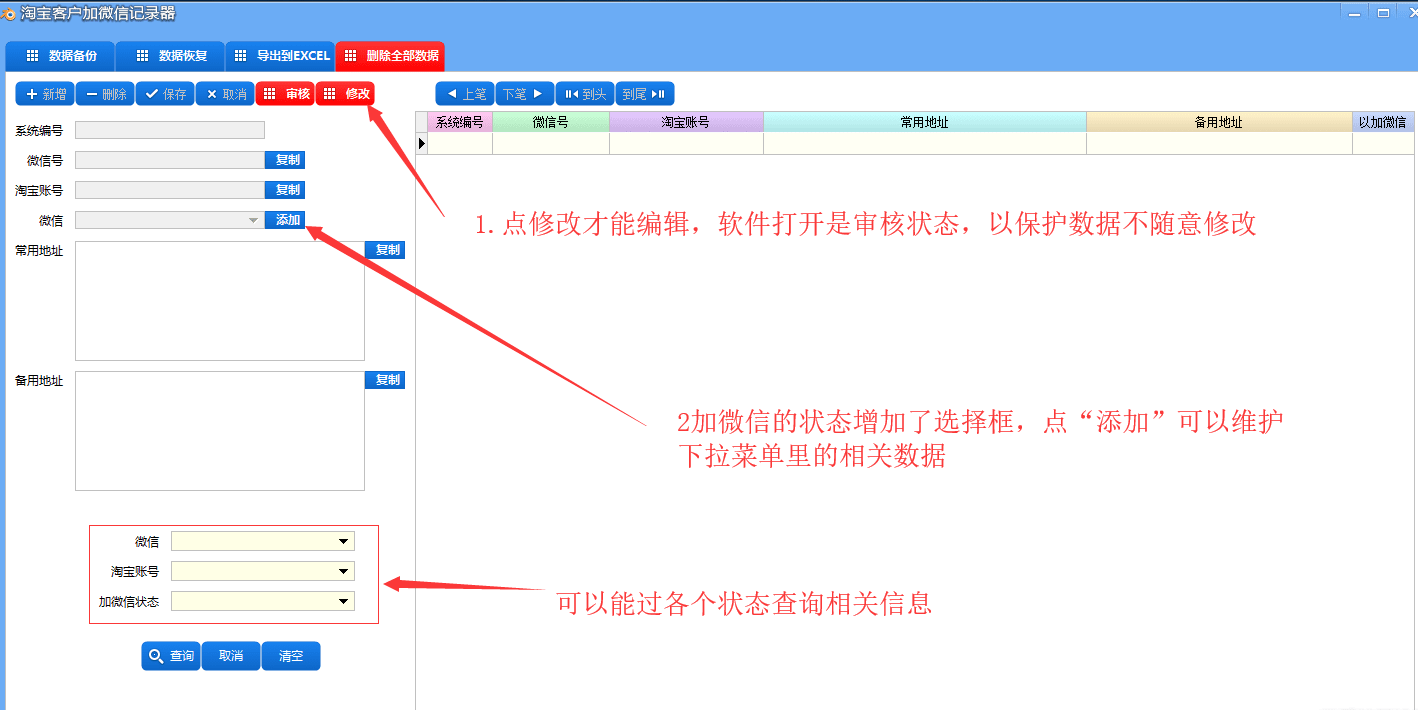Copy the 常用地址 text
The height and width of the screenshot is (710, 1418).
[x=385, y=250]
